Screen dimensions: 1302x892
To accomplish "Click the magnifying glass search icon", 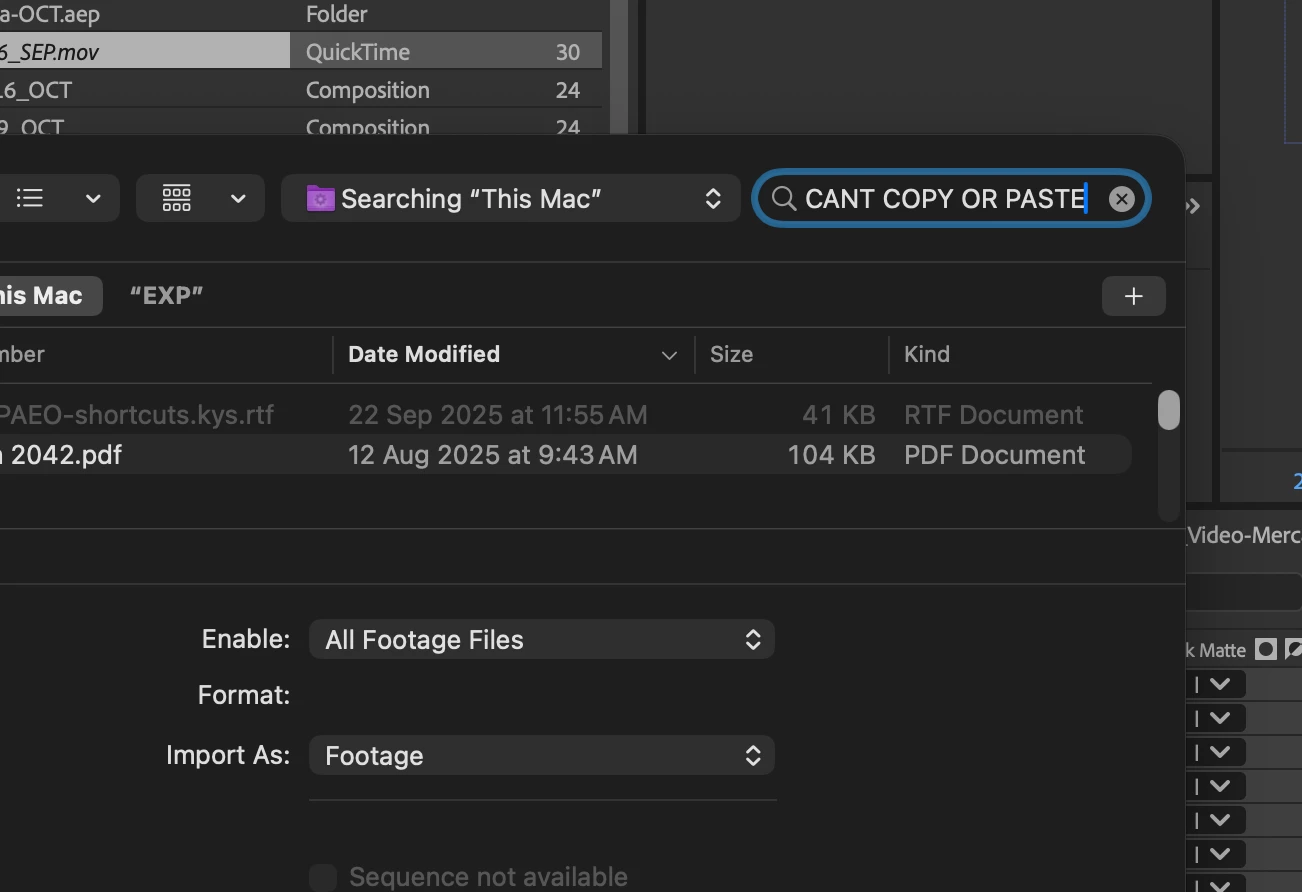I will point(784,199).
